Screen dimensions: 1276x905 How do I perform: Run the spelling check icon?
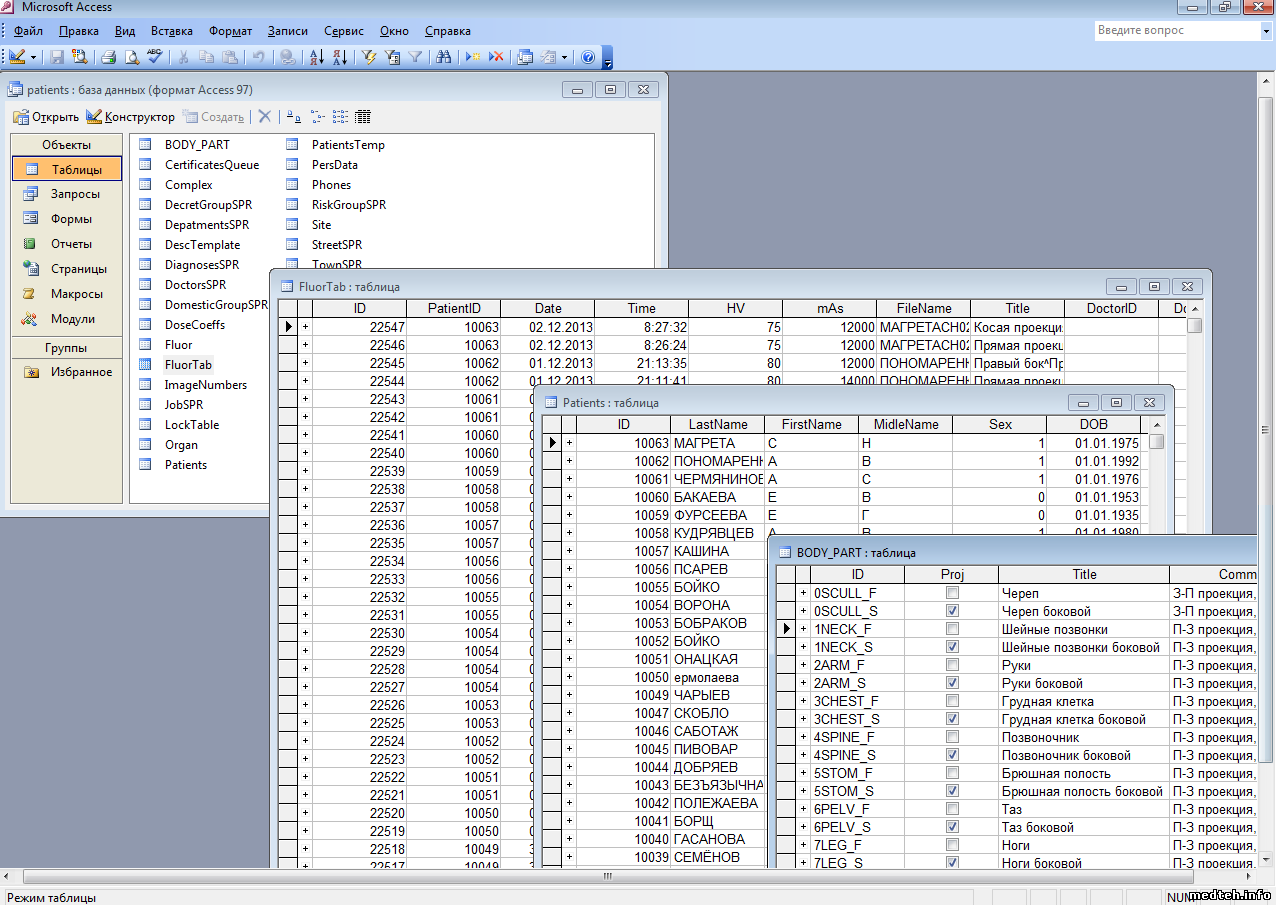coord(155,57)
